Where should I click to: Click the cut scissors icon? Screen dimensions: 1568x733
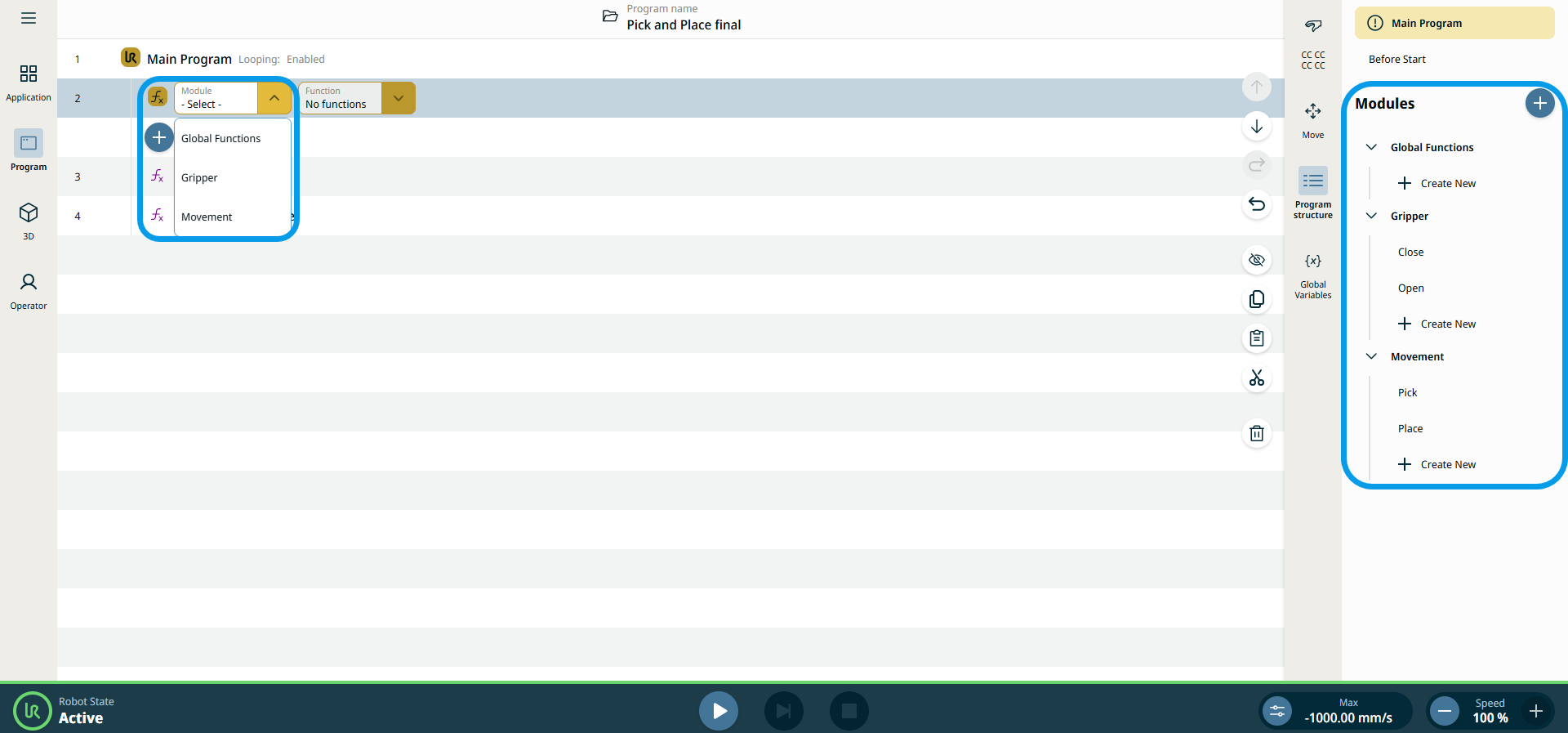tap(1257, 378)
